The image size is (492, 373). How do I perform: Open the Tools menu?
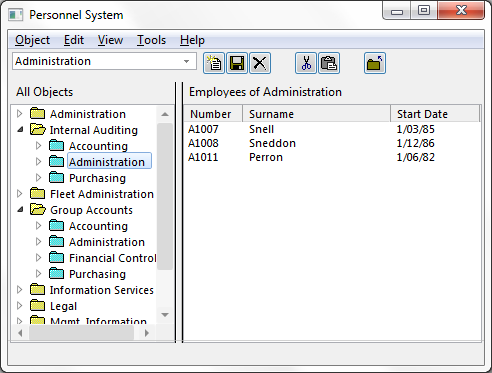coord(151,40)
